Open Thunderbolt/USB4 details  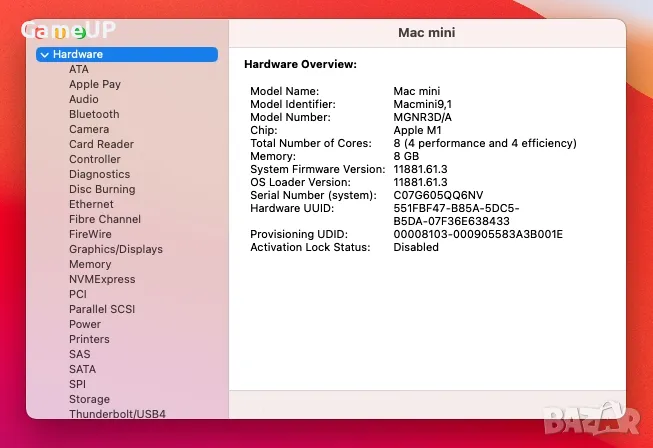(x=117, y=414)
